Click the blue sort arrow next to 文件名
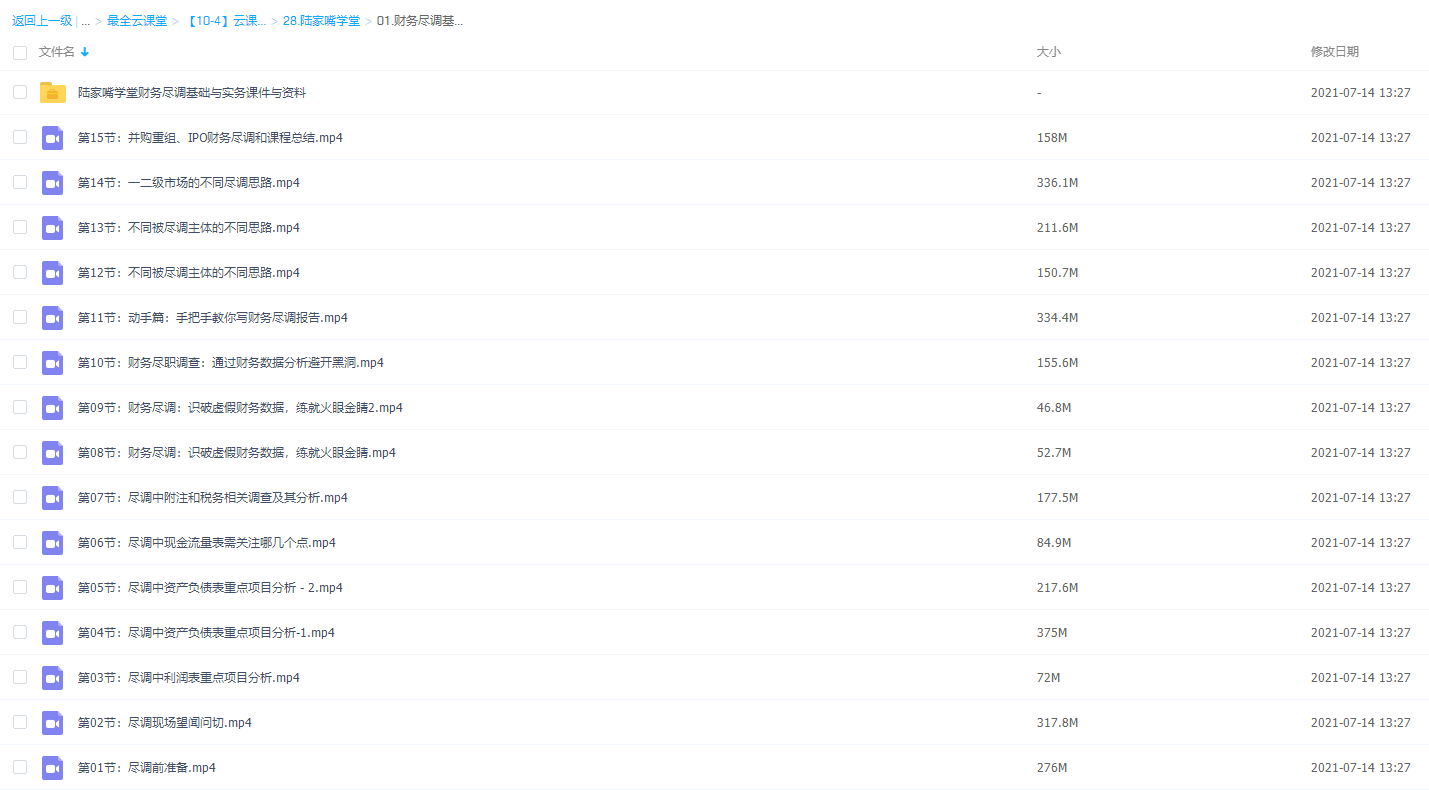 [85, 52]
